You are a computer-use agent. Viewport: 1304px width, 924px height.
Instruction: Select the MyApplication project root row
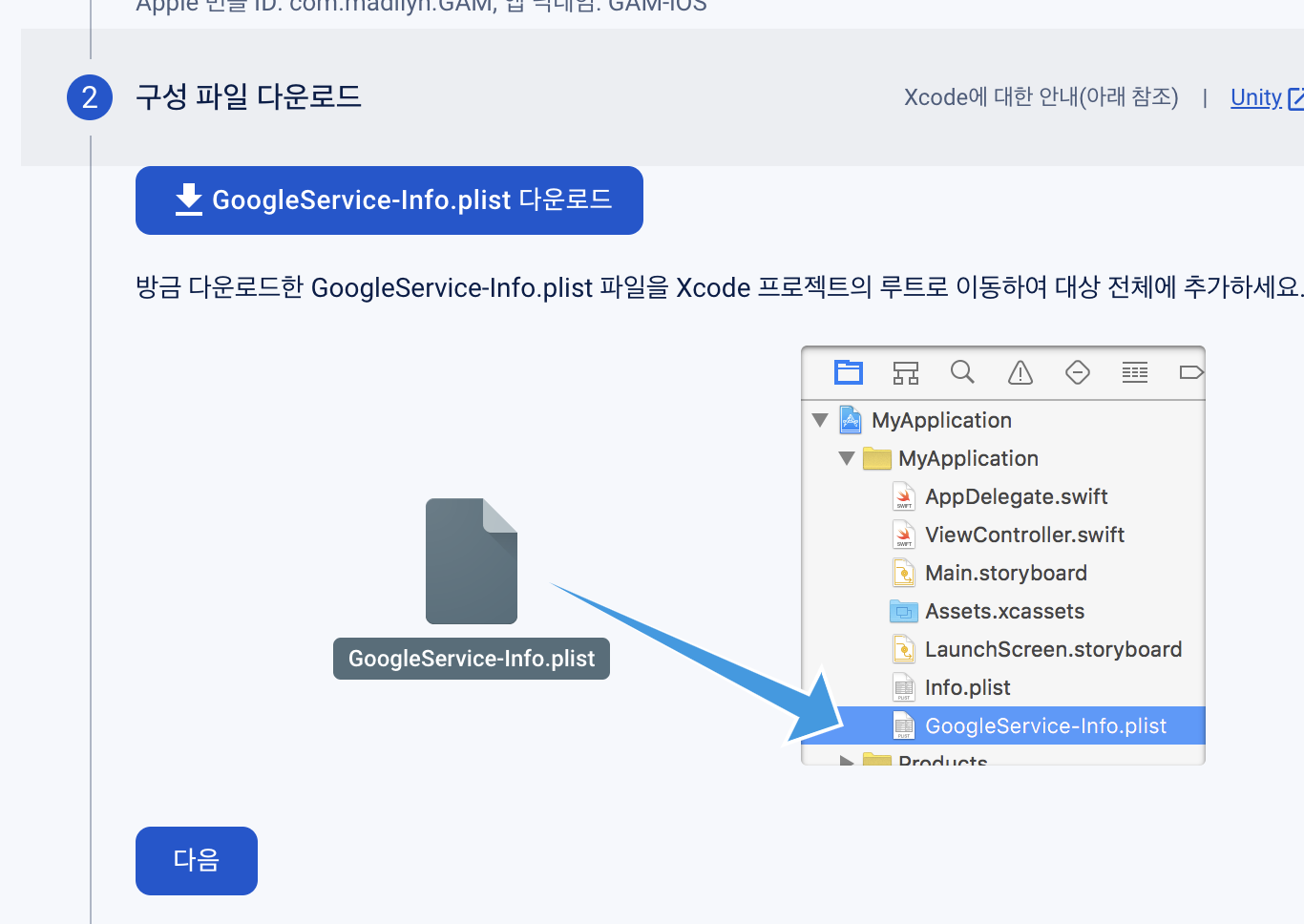[x=1003, y=420]
